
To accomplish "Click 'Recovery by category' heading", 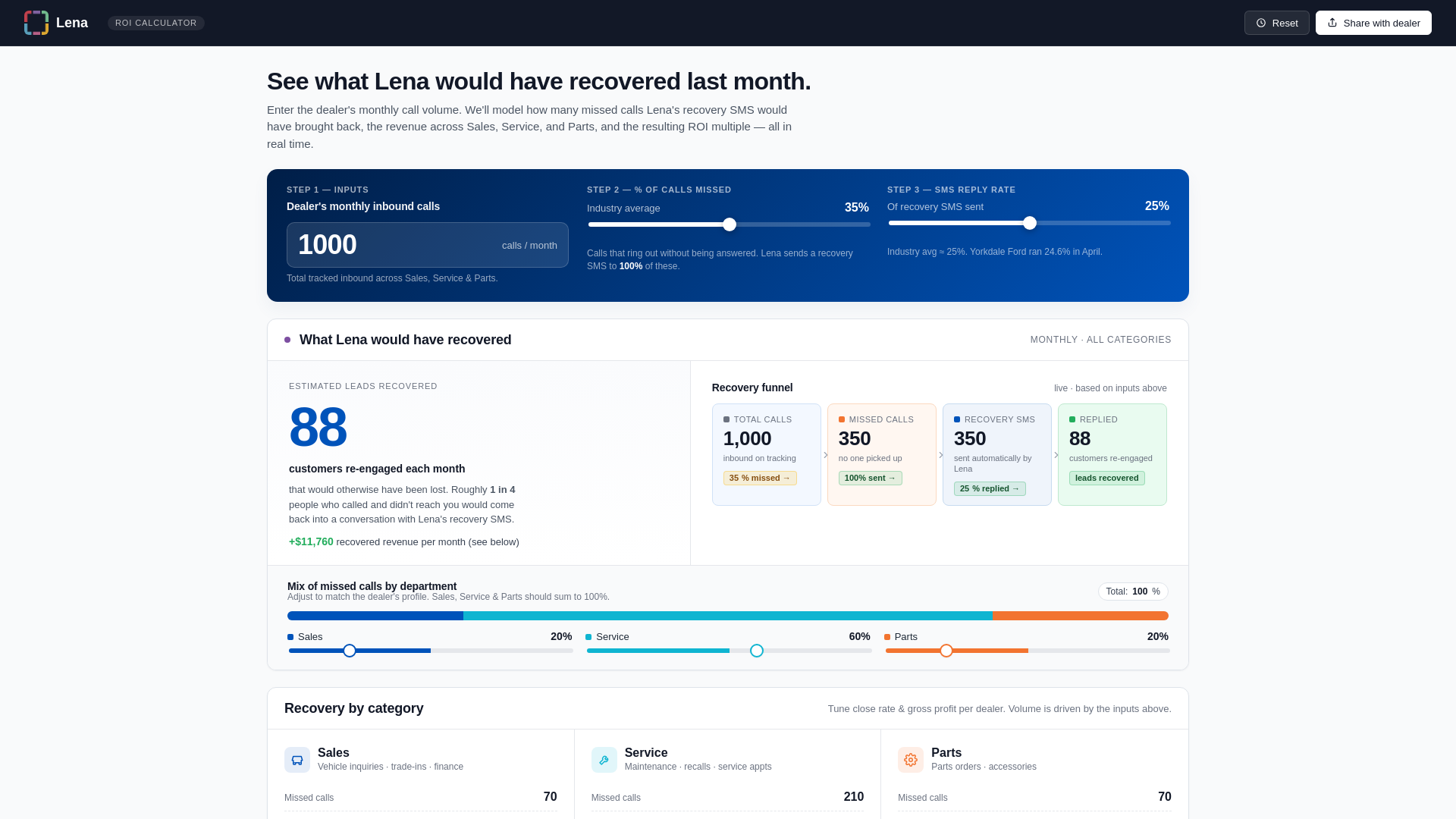I will point(354,708).
